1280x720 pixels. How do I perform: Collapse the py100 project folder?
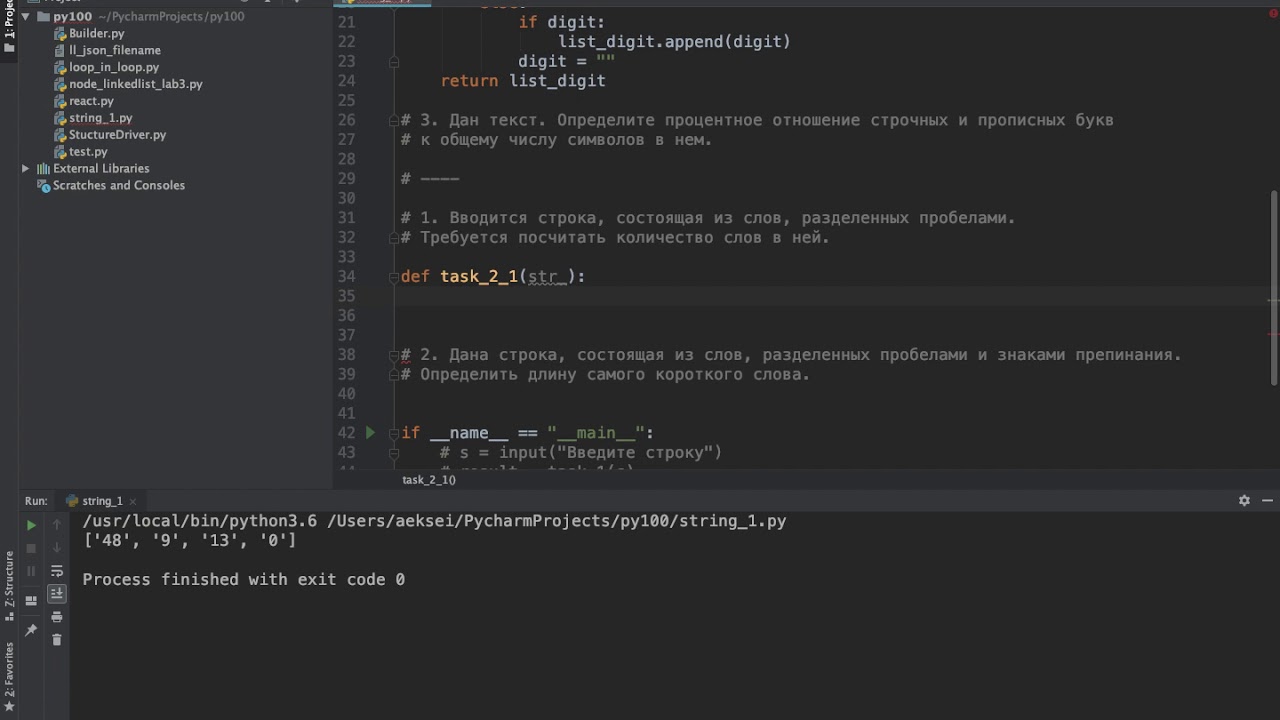(x=25, y=17)
